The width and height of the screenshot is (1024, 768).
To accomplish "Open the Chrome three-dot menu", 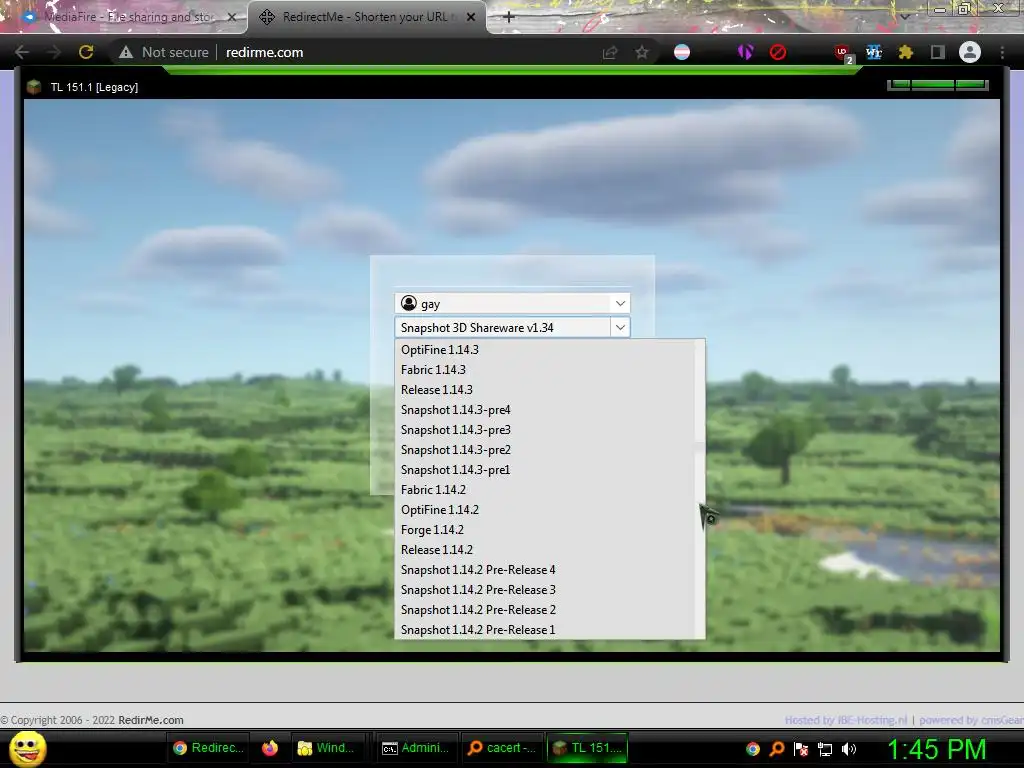I will click(1002, 52).
